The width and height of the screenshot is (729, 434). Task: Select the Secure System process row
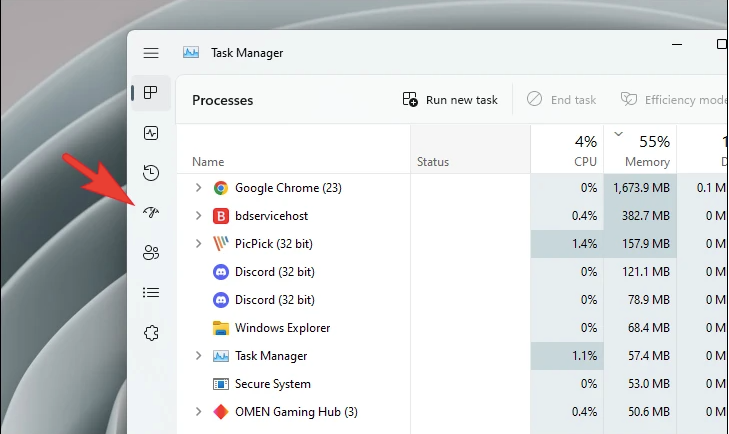272,384
